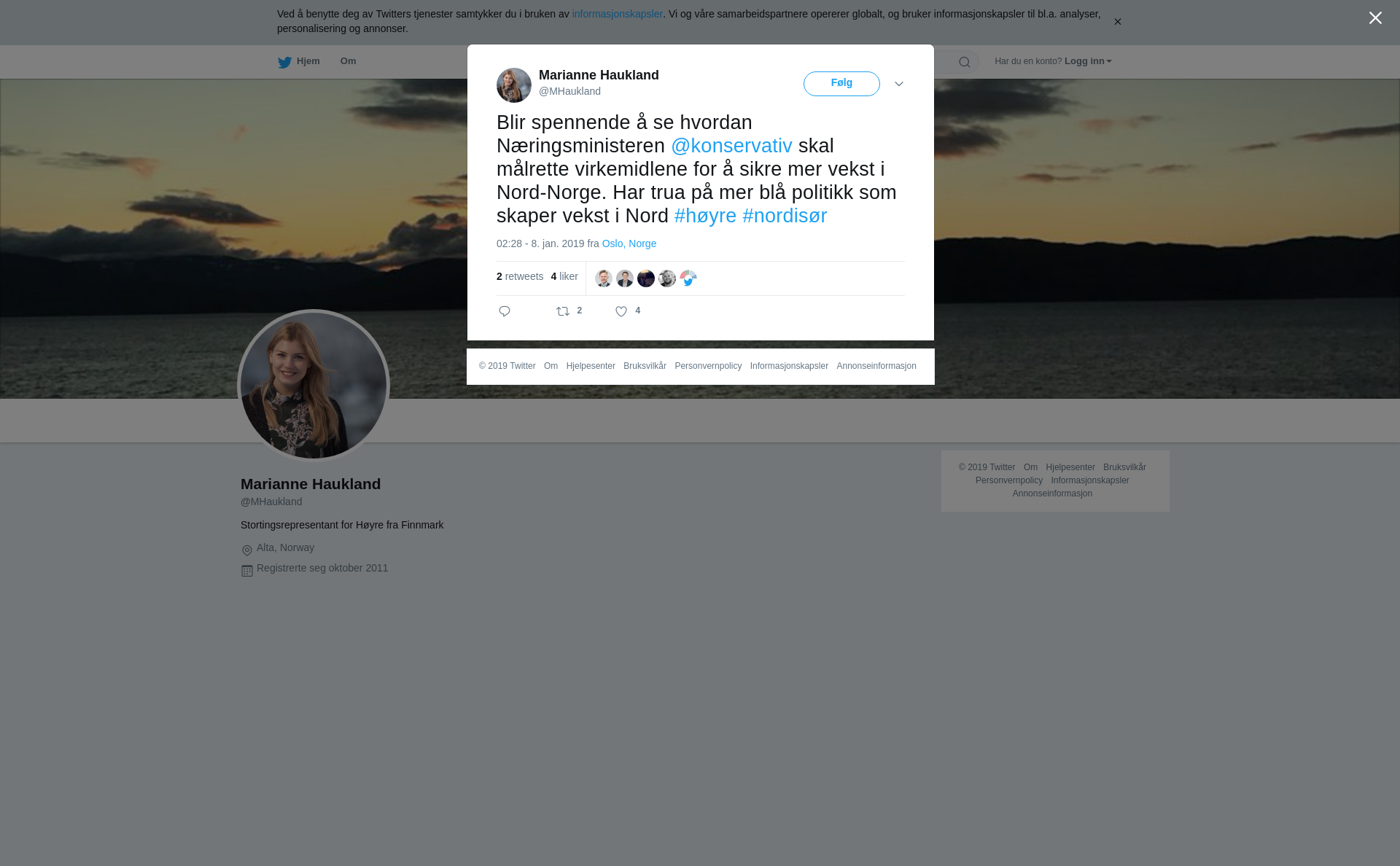Open the Oslo, Norge location link
Viewport: 1400px width, 866px height.
[629, 243]
